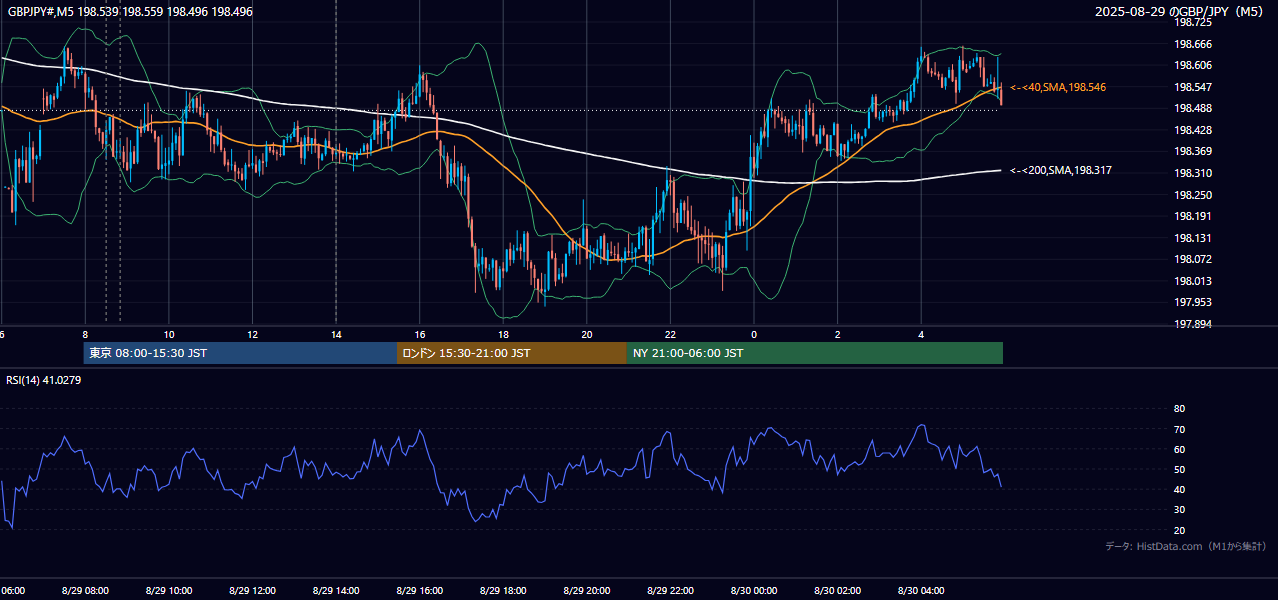Click RSI scale level 30
Screen dimensions: 1278x600
pos(1179,510)
